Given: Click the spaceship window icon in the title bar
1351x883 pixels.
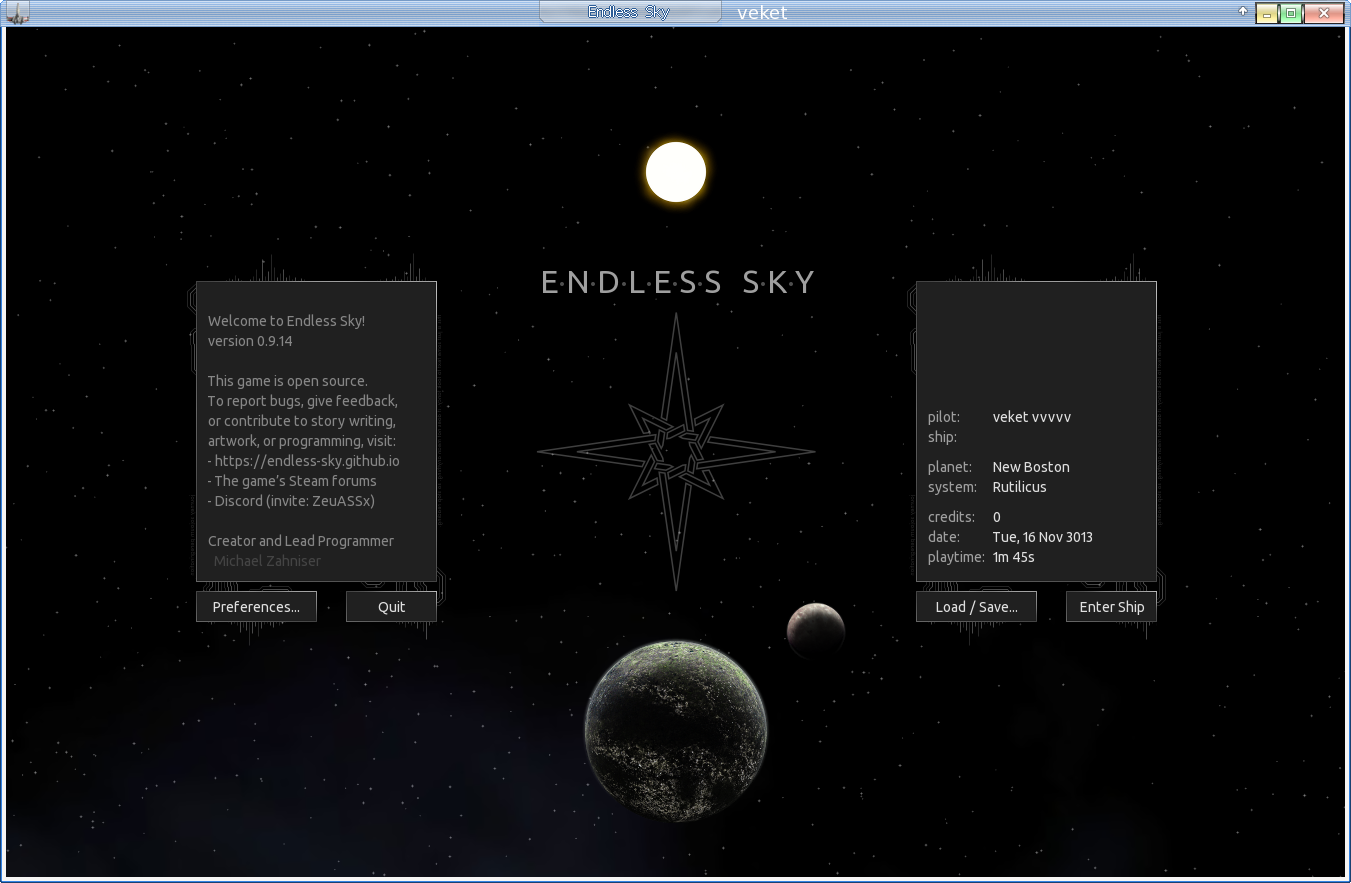Looking at the screenshot, I should [17, 12].
